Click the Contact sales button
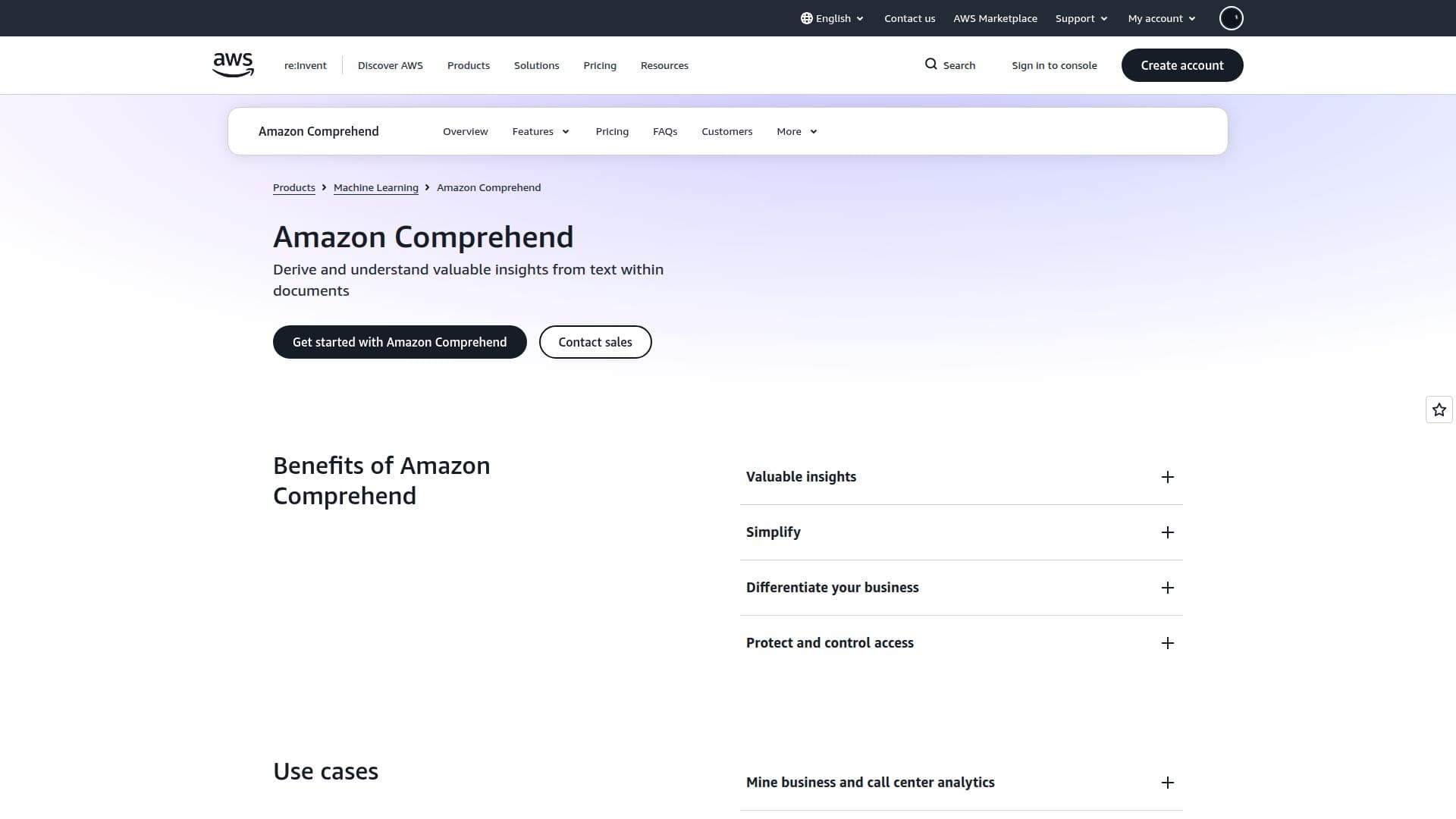Viewport: 1456px width, 819px height. coord(595,342)
